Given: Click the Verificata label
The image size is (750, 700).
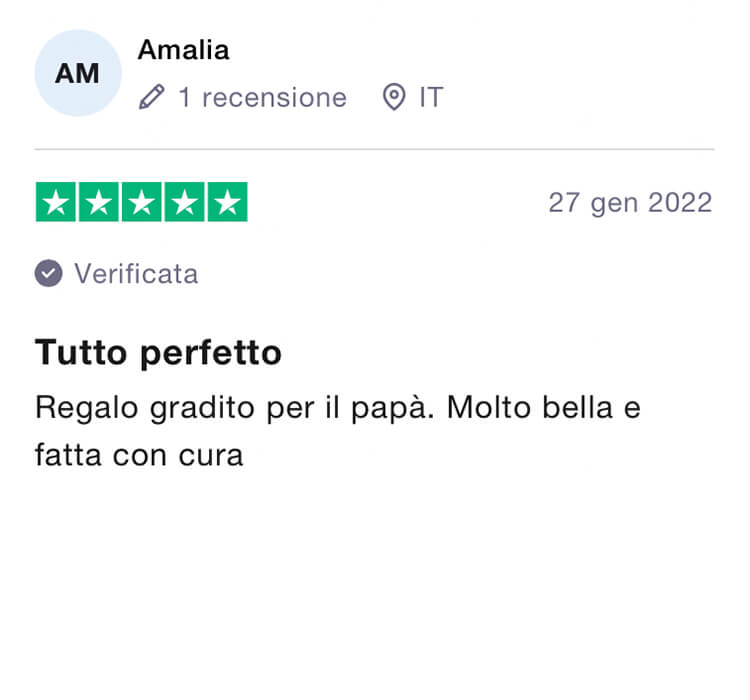Looking at the screenshot, I should 136,274.
